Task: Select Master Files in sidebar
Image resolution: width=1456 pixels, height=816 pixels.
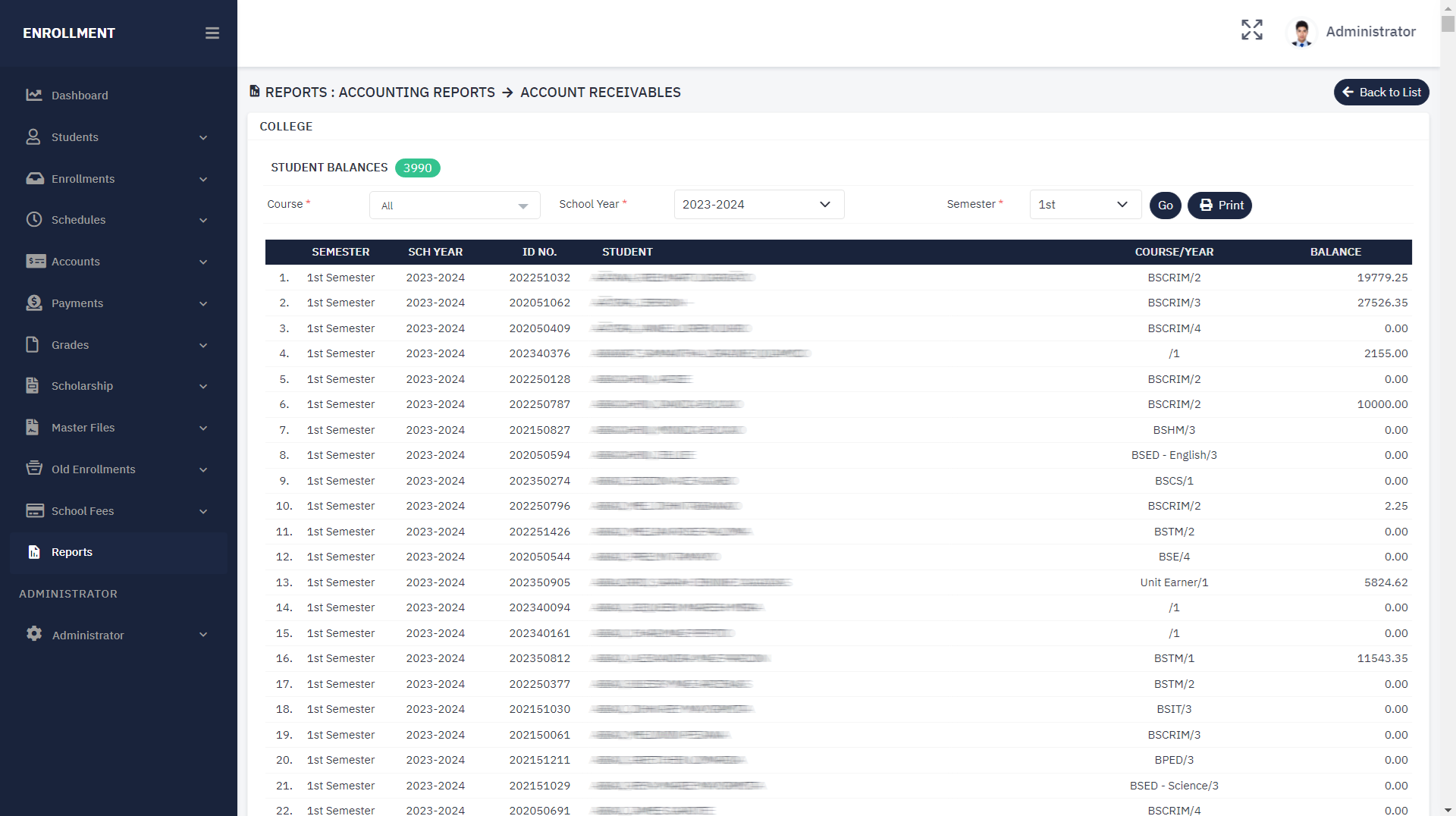Action: (83, 428)
